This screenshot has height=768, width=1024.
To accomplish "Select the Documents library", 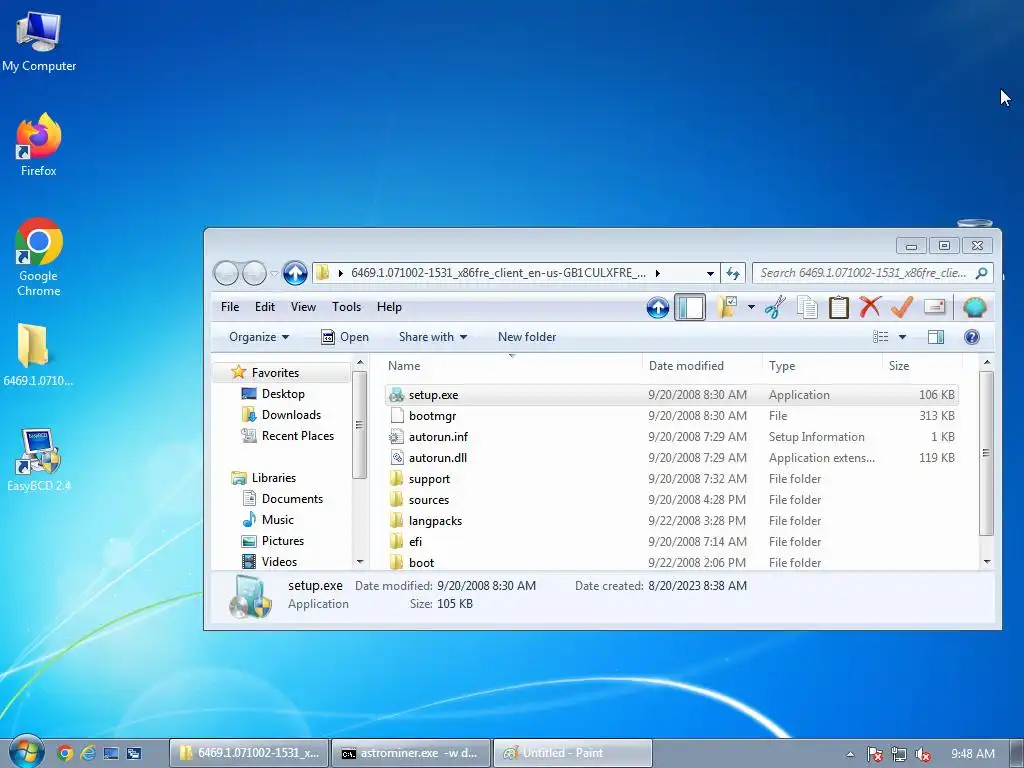I will (x=292, y=499).
